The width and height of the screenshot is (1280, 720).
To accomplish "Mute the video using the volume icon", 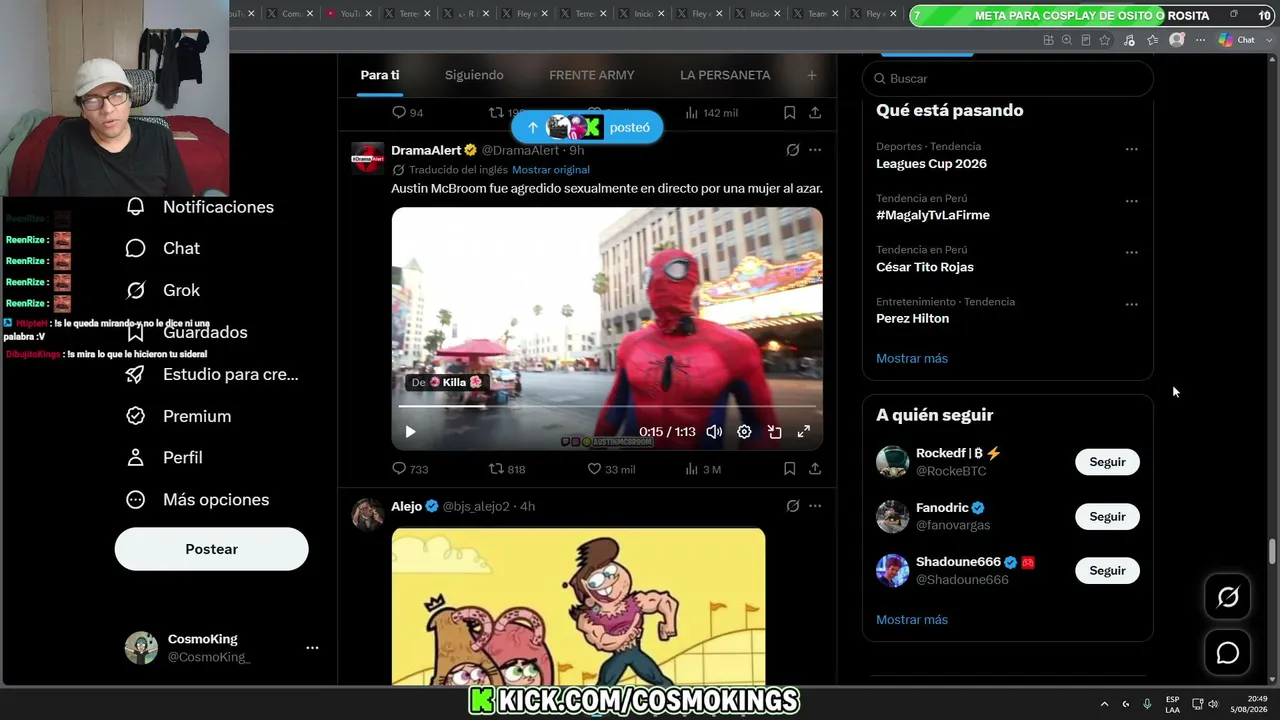I will [714, 432].
